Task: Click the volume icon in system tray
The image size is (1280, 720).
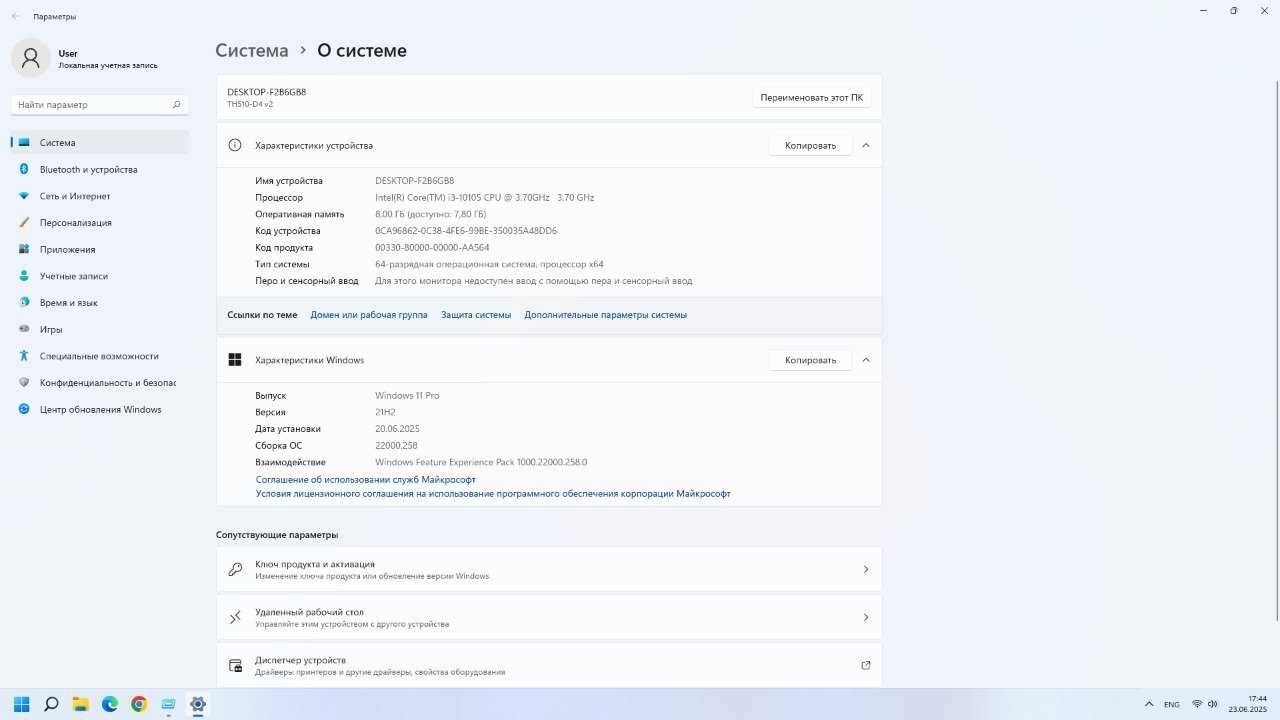Action: tap(1213, 704)
